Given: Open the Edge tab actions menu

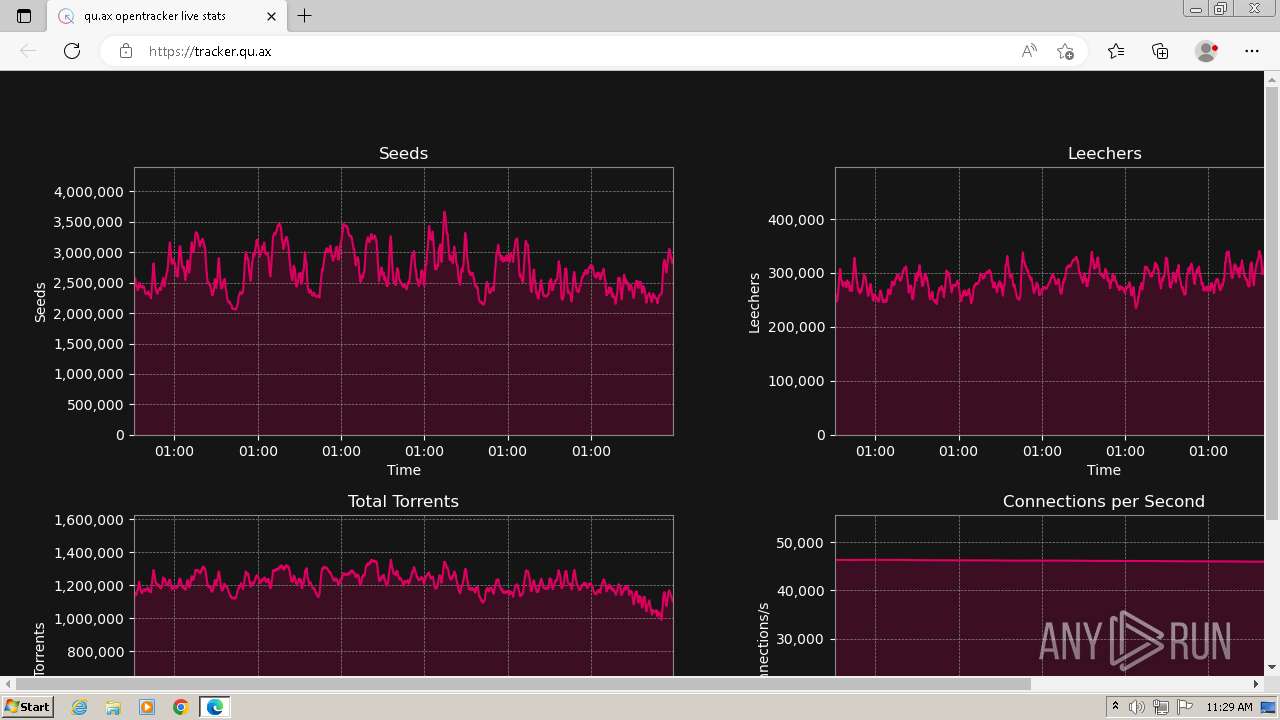Looking at the screenshot, I should click(24, 16).
